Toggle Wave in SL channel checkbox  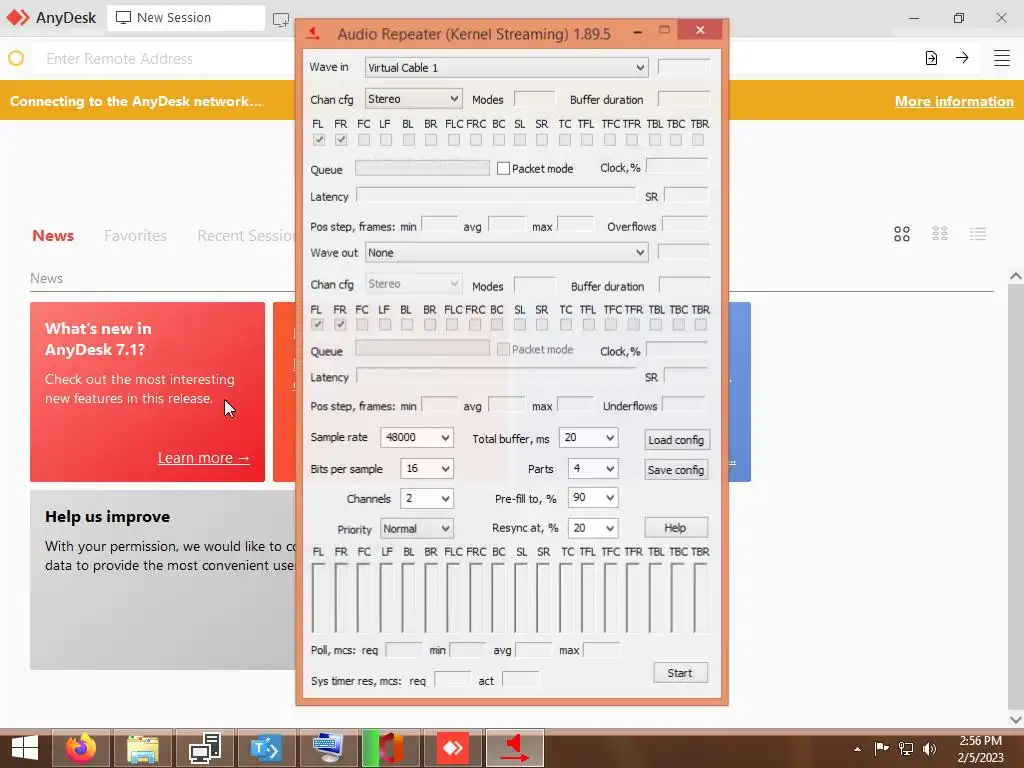coord(520,139)
